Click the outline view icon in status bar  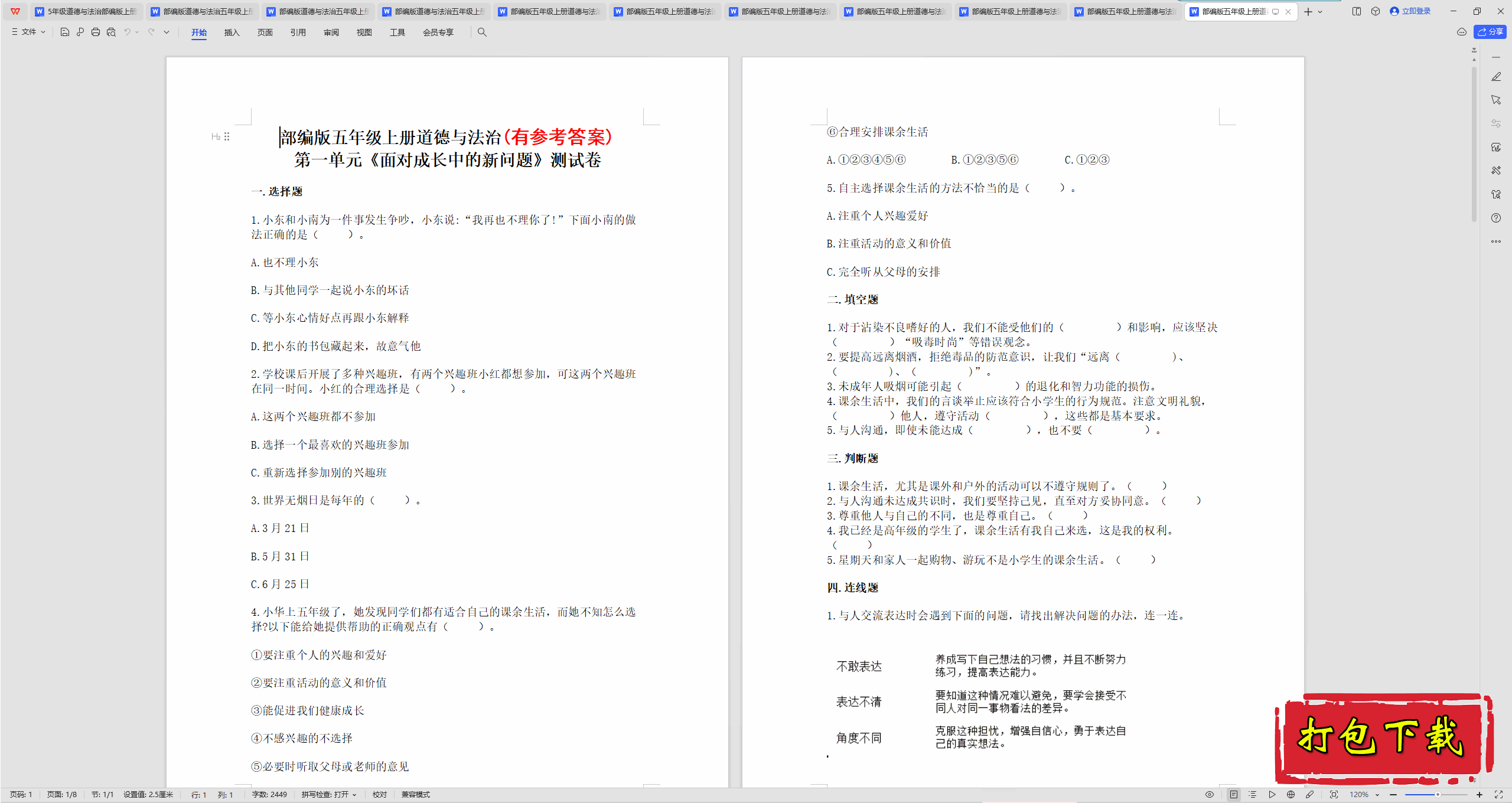1253,795
